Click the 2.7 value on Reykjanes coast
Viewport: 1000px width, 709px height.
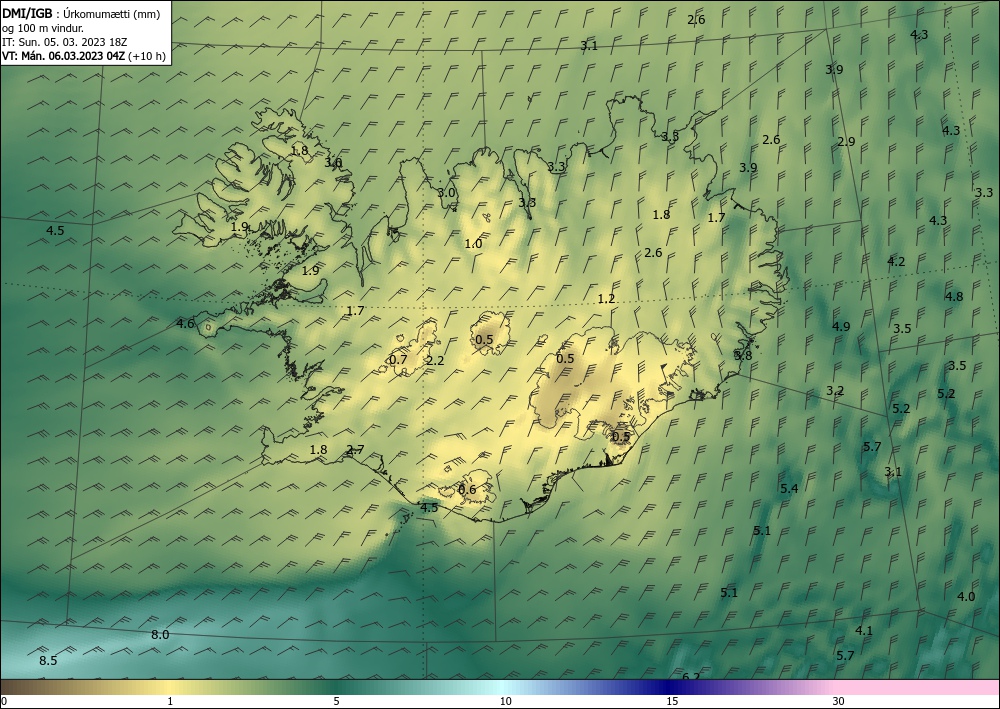(355, 450)
